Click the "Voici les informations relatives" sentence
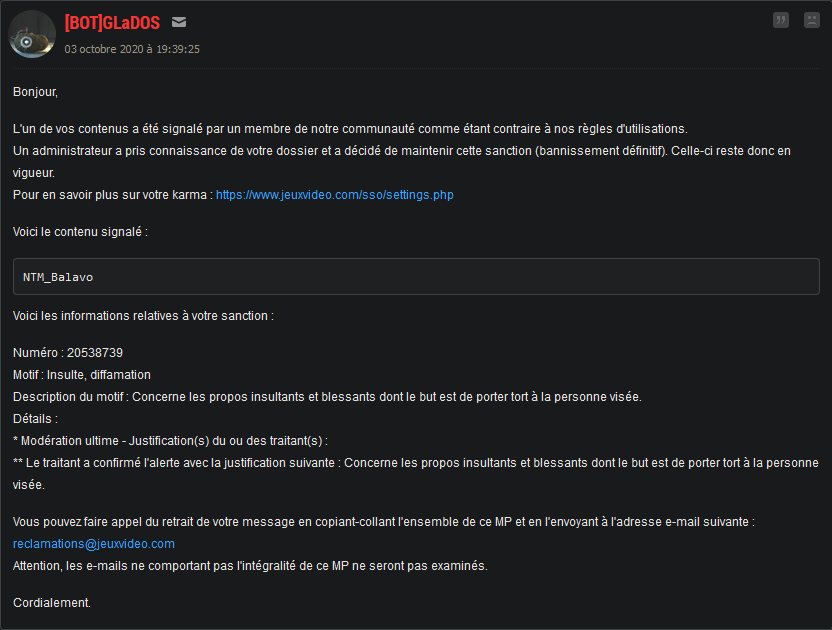 [143, 316]
